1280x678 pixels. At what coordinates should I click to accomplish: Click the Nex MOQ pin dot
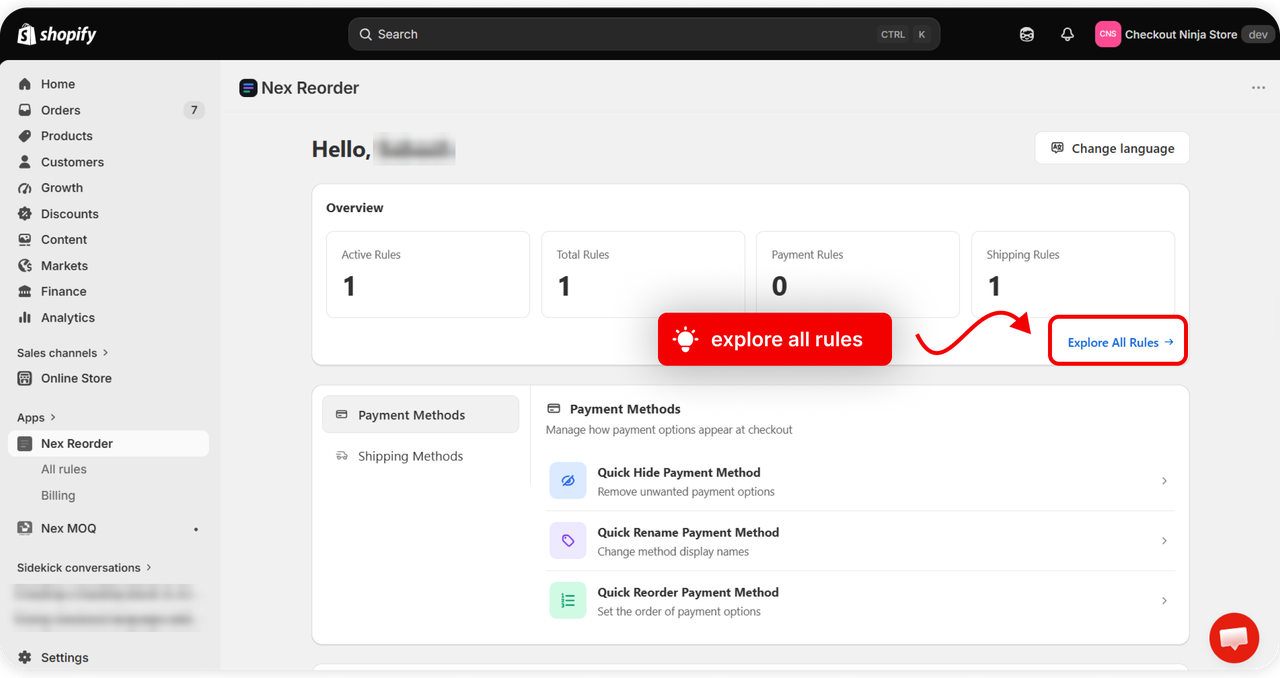click(x=196, y=529)
